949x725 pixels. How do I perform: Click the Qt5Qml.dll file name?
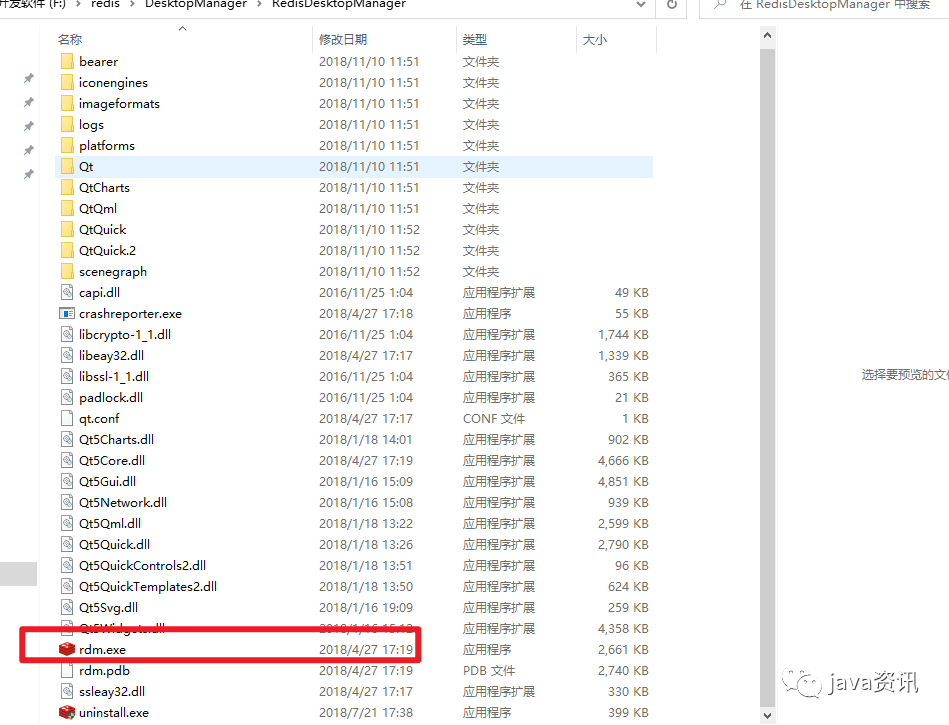pos(110,523)
